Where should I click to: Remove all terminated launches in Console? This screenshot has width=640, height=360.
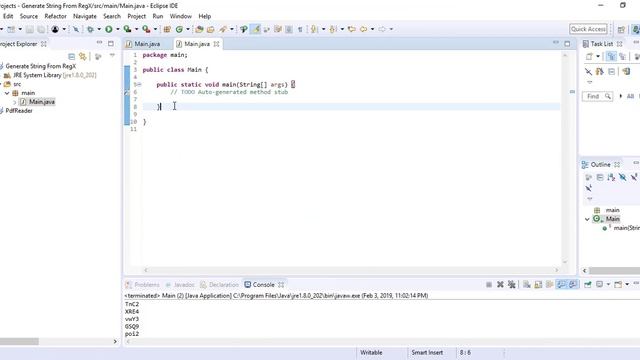511,284
